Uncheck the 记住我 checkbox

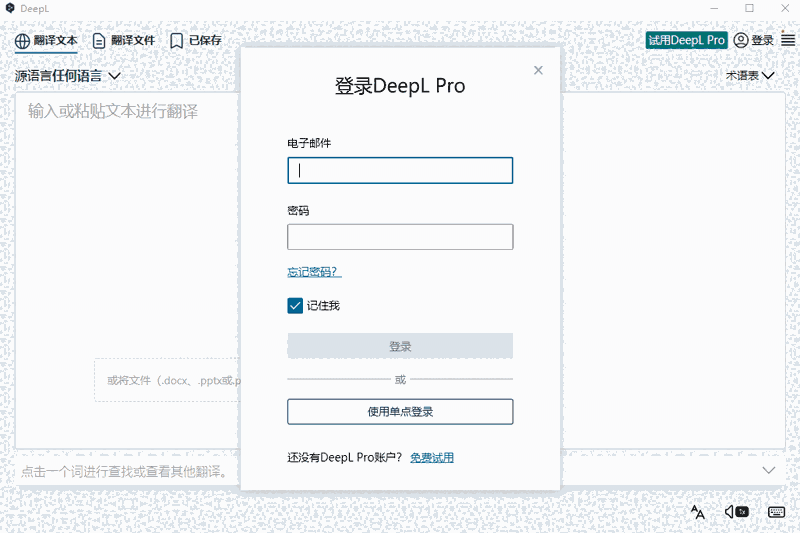(295, 306)
